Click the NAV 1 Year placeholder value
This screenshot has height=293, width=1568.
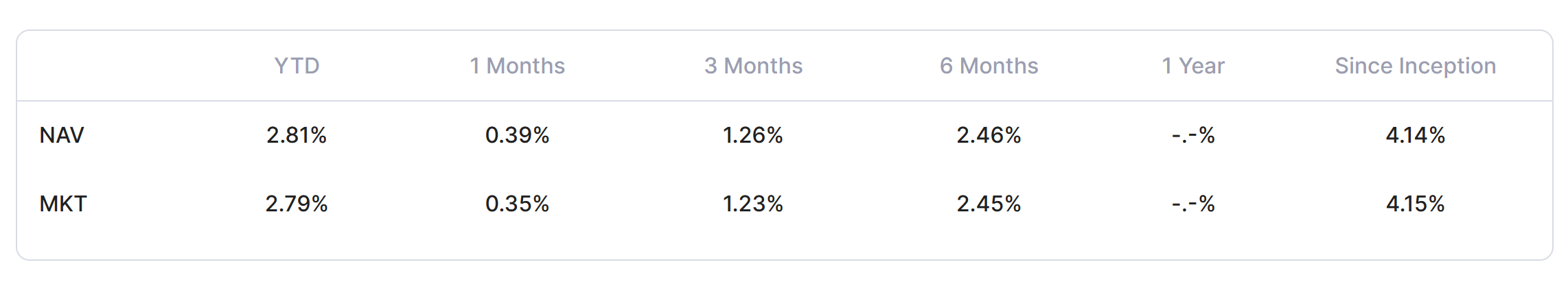1192,135
